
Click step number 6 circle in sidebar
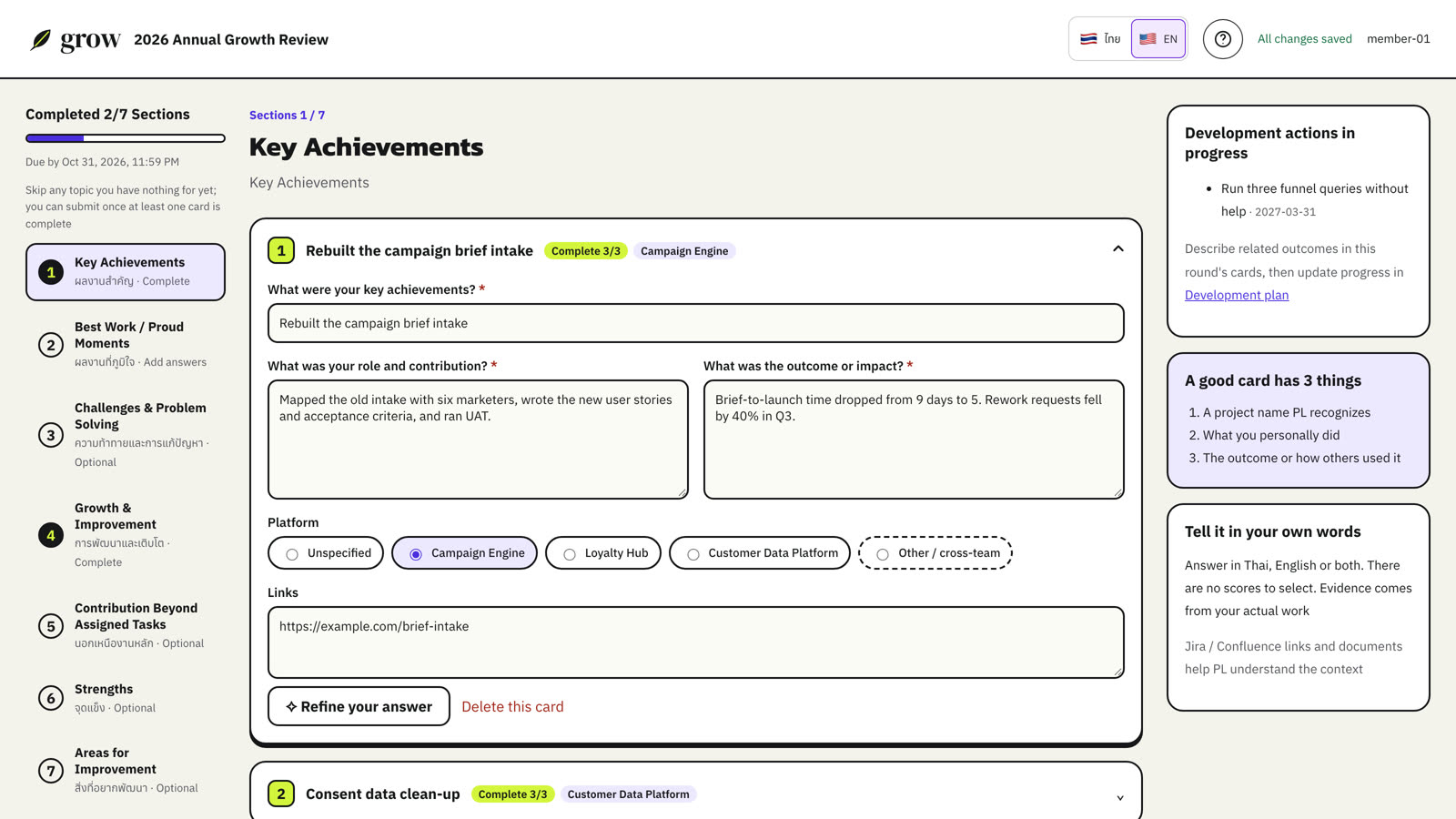point(51,698)
